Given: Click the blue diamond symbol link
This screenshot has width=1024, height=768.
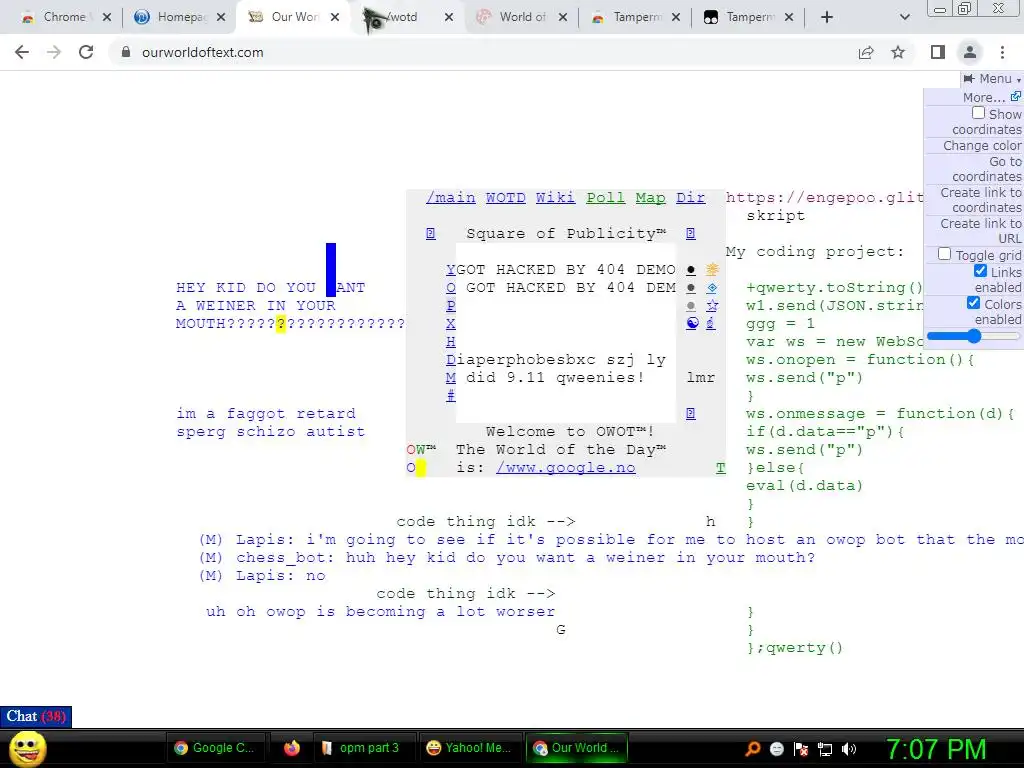Looking at the screenshot, I should click(x=712, y=287).
